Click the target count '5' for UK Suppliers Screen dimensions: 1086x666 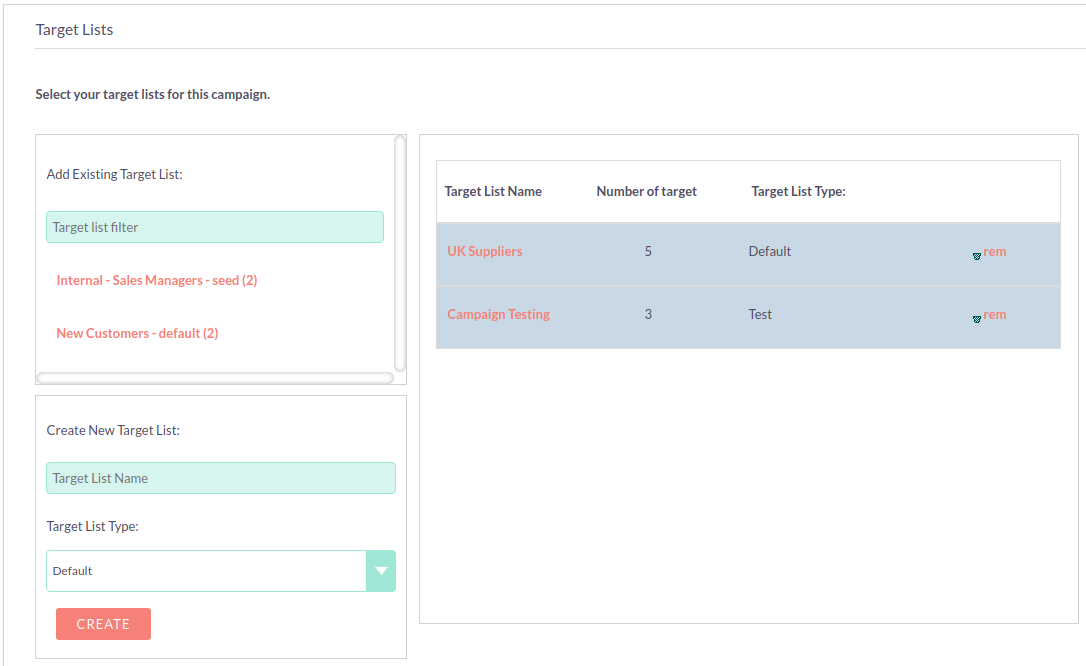(x=648, y=252)
